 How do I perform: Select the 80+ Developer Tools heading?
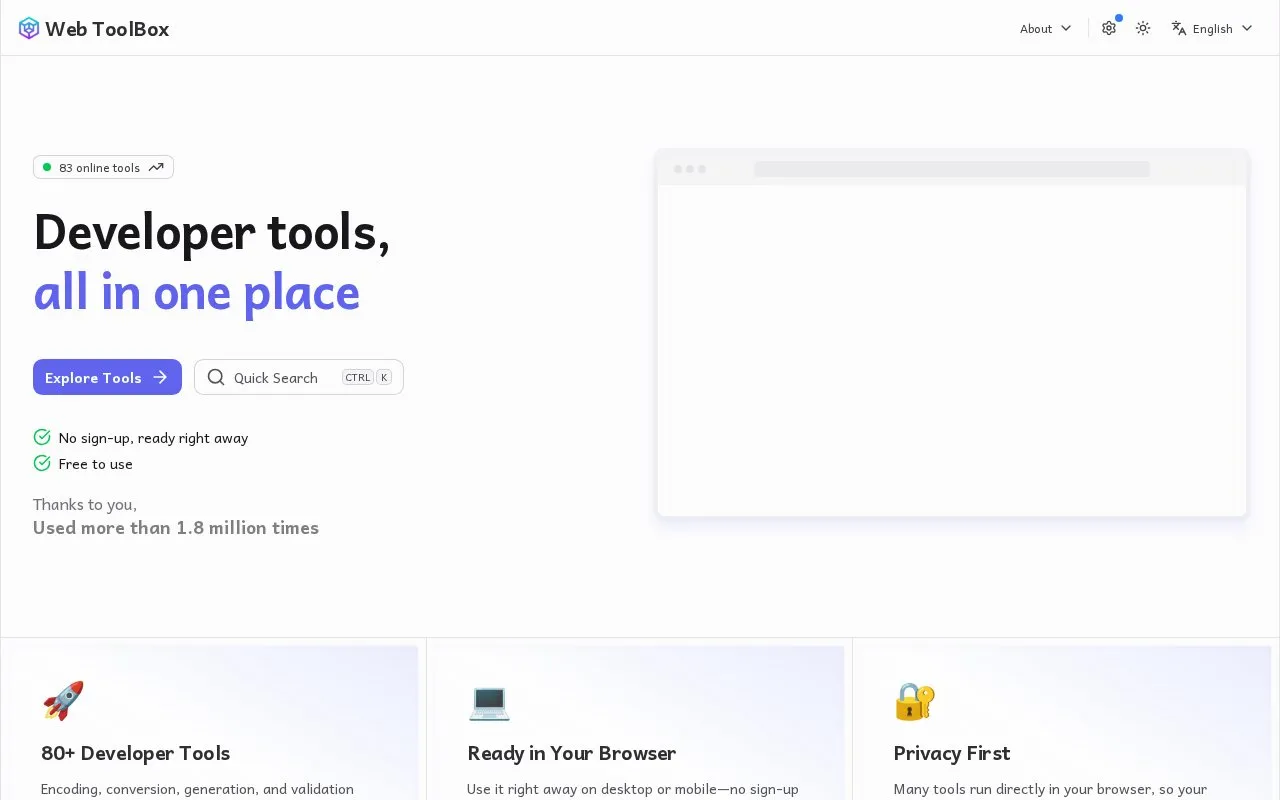click(x=136, y=753)
